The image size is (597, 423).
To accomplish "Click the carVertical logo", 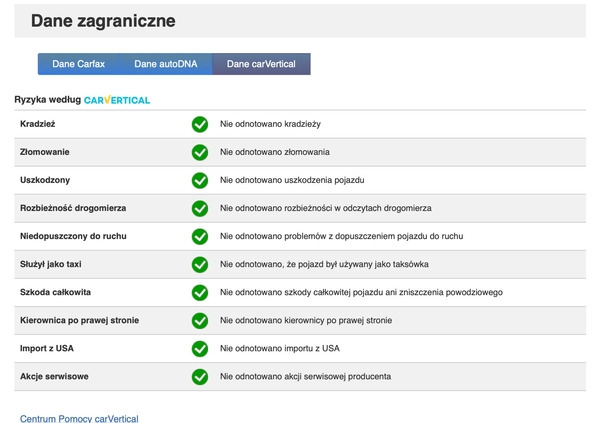I will tap(117, 100).
